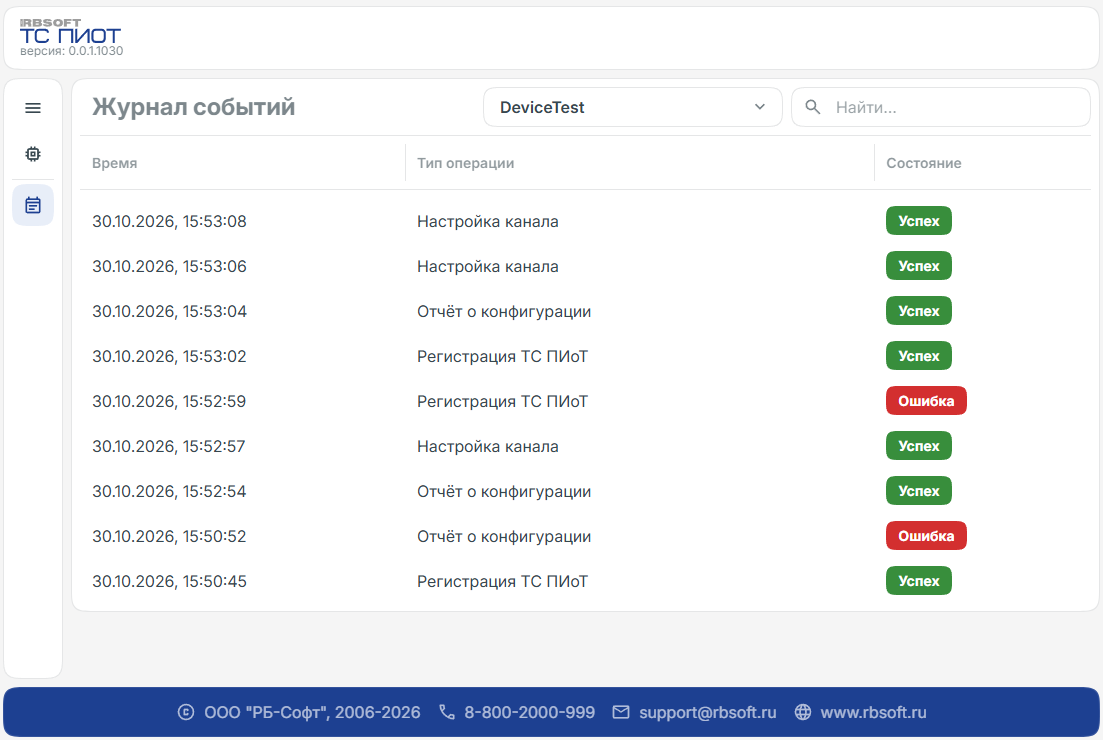Call the 8-800-2000-999 phone link
This screenshot has height=740, width=1103.
click(530, 713)
